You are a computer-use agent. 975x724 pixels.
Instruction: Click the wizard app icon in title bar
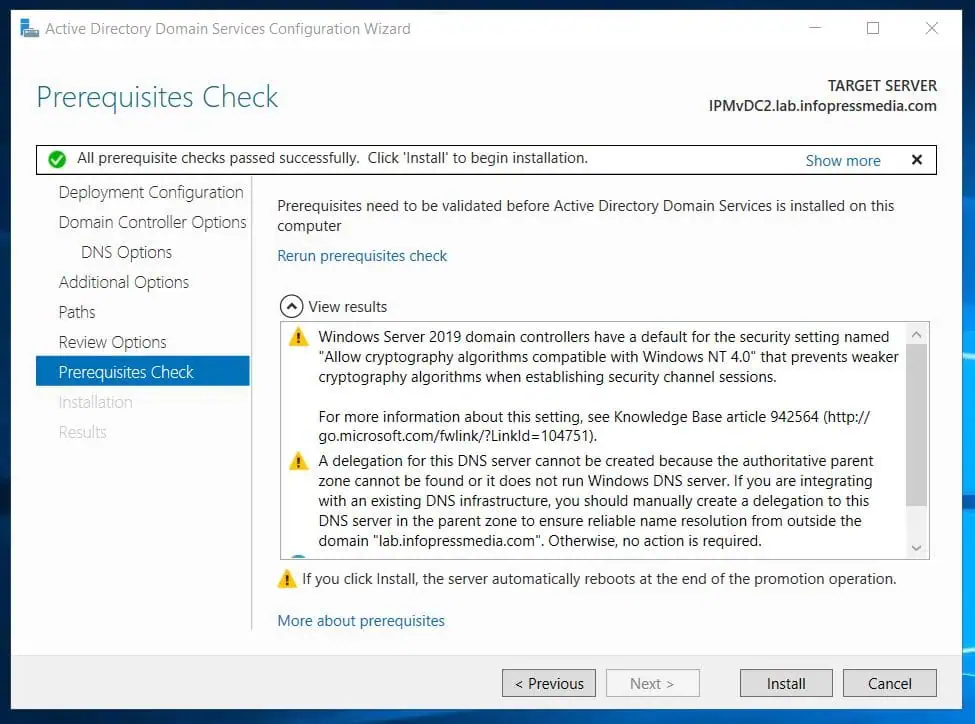29,29
